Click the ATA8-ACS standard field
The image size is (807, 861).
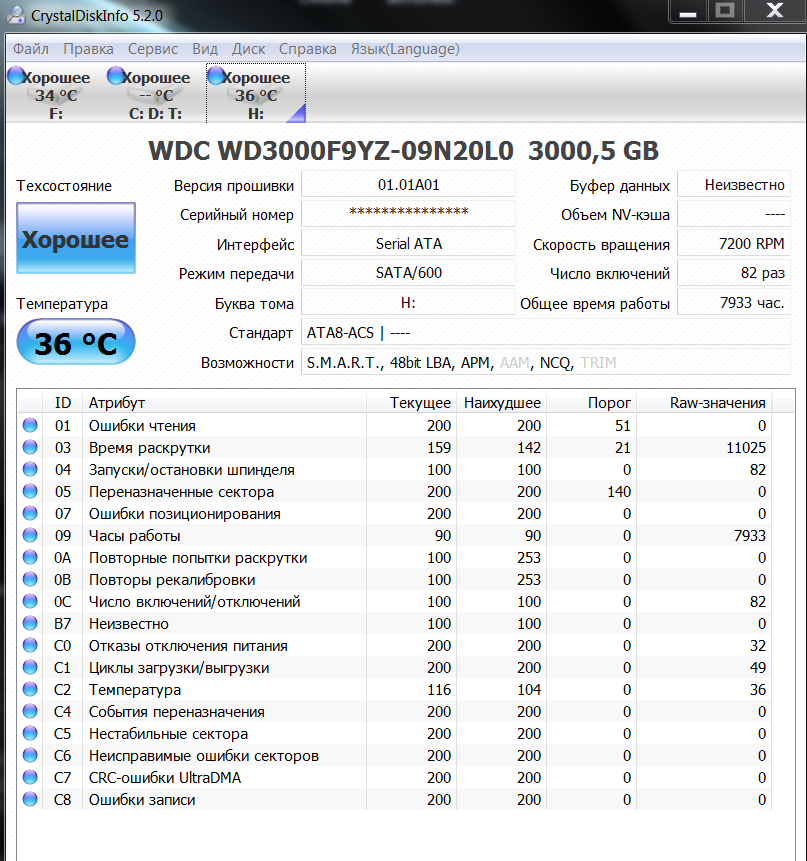[546, 333]
